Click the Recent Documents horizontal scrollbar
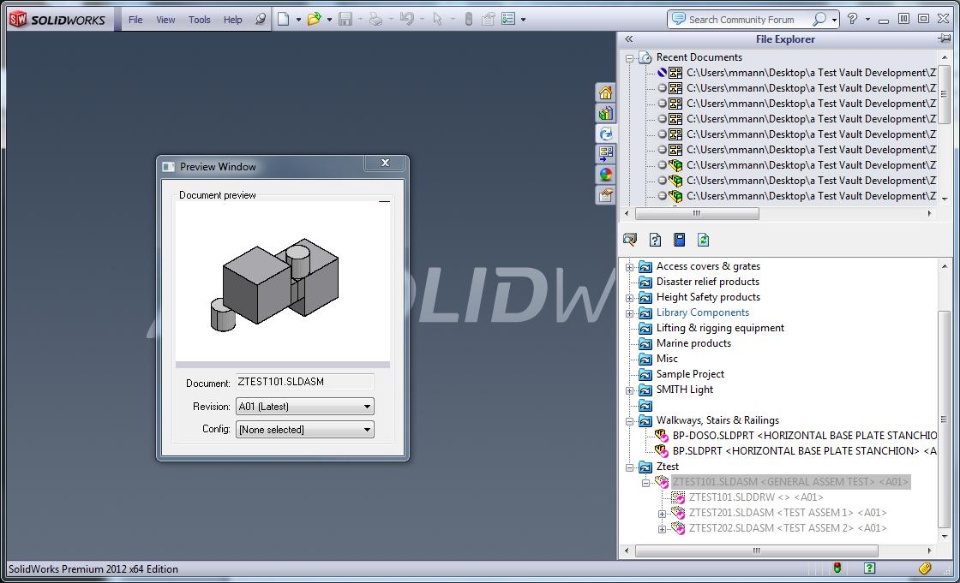960x583 pixels. [697, 214]
